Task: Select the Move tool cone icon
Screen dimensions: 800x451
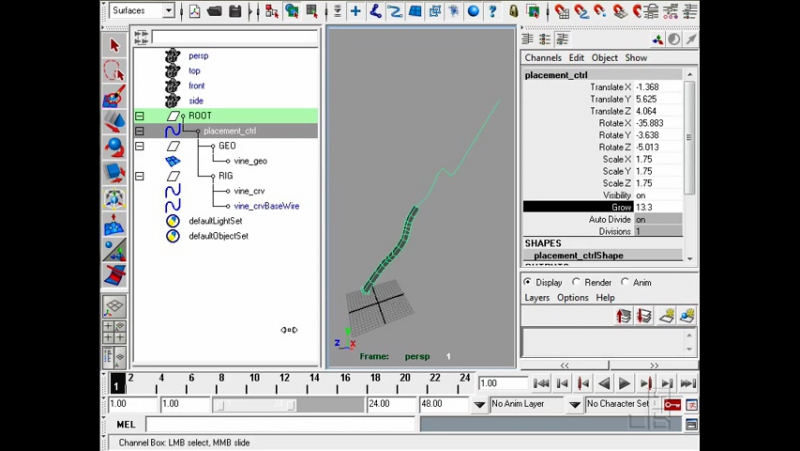Action: pos(114,121)
